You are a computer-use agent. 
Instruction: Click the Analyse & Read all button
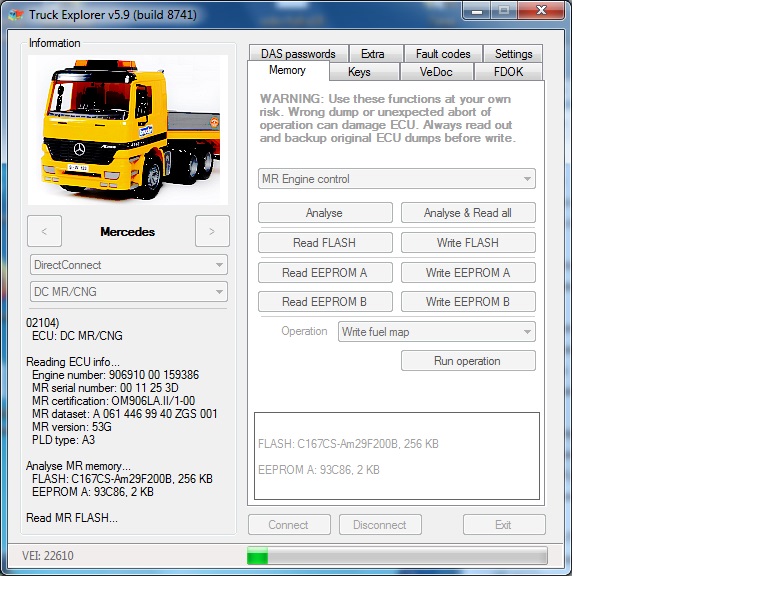(468, 213)
